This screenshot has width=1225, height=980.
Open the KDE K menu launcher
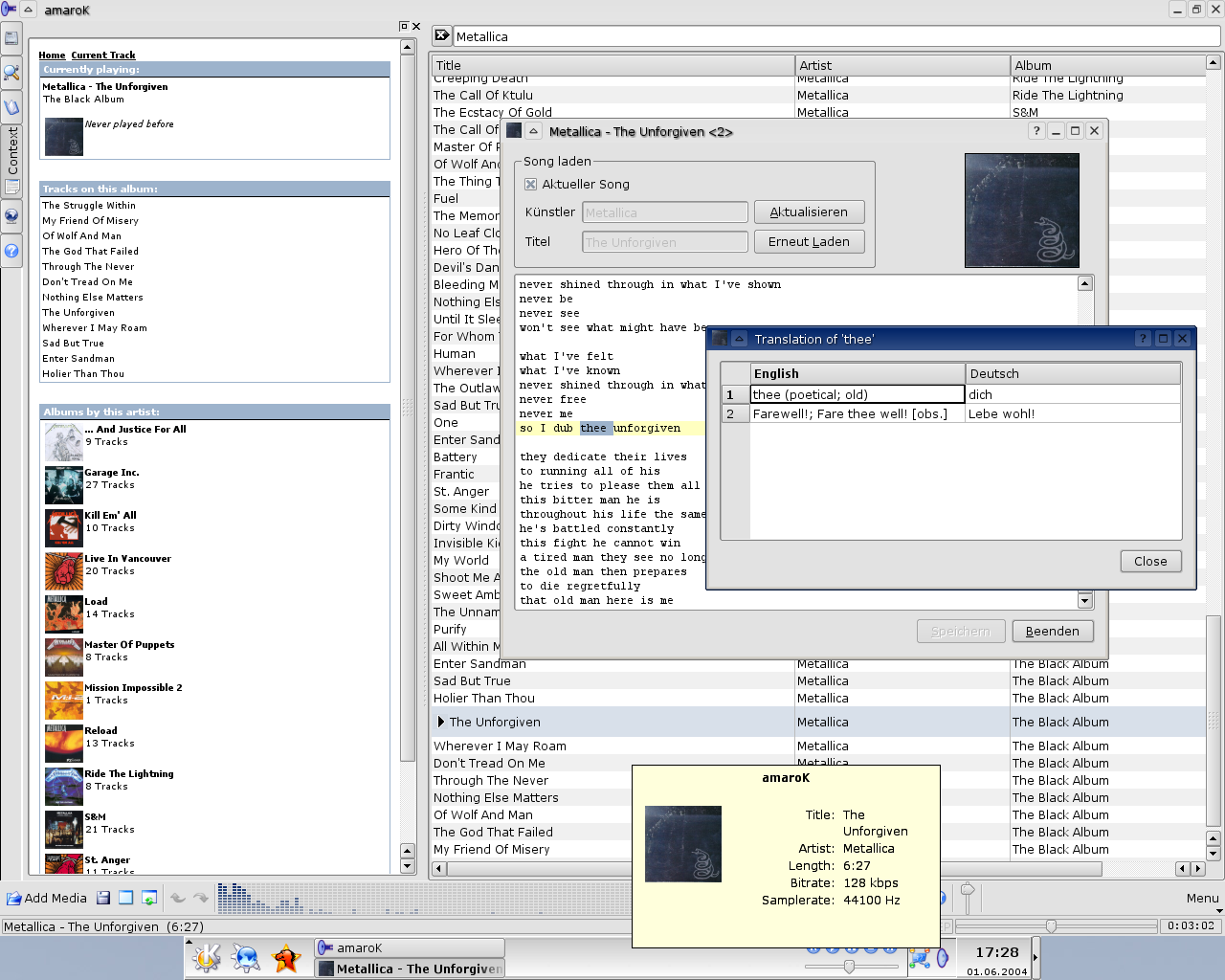click(206, 958)
